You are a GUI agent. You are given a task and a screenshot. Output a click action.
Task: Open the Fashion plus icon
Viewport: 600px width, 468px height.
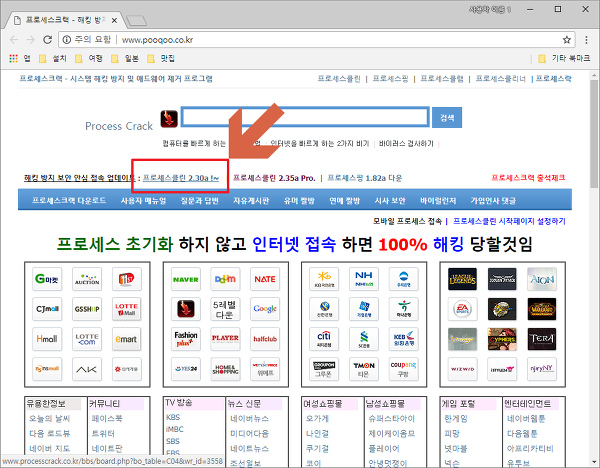tap(186, 339)
